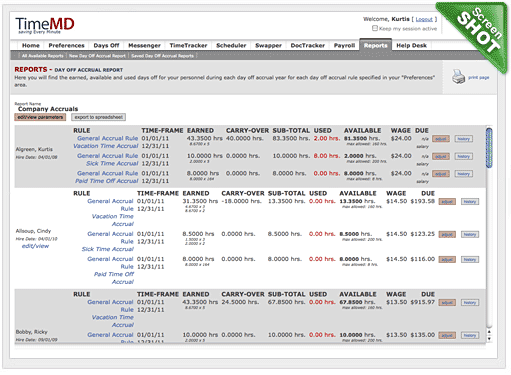
Task: Open the Home tab
Action: coord(31,45)
